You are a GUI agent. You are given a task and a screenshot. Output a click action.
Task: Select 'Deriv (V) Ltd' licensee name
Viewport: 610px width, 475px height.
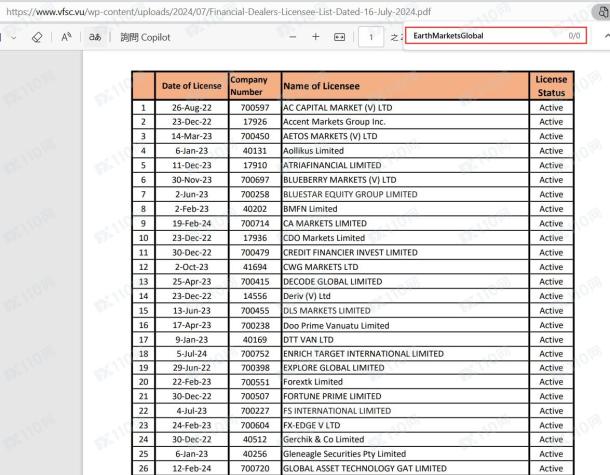pyautogui.click(x=307, y=296)
